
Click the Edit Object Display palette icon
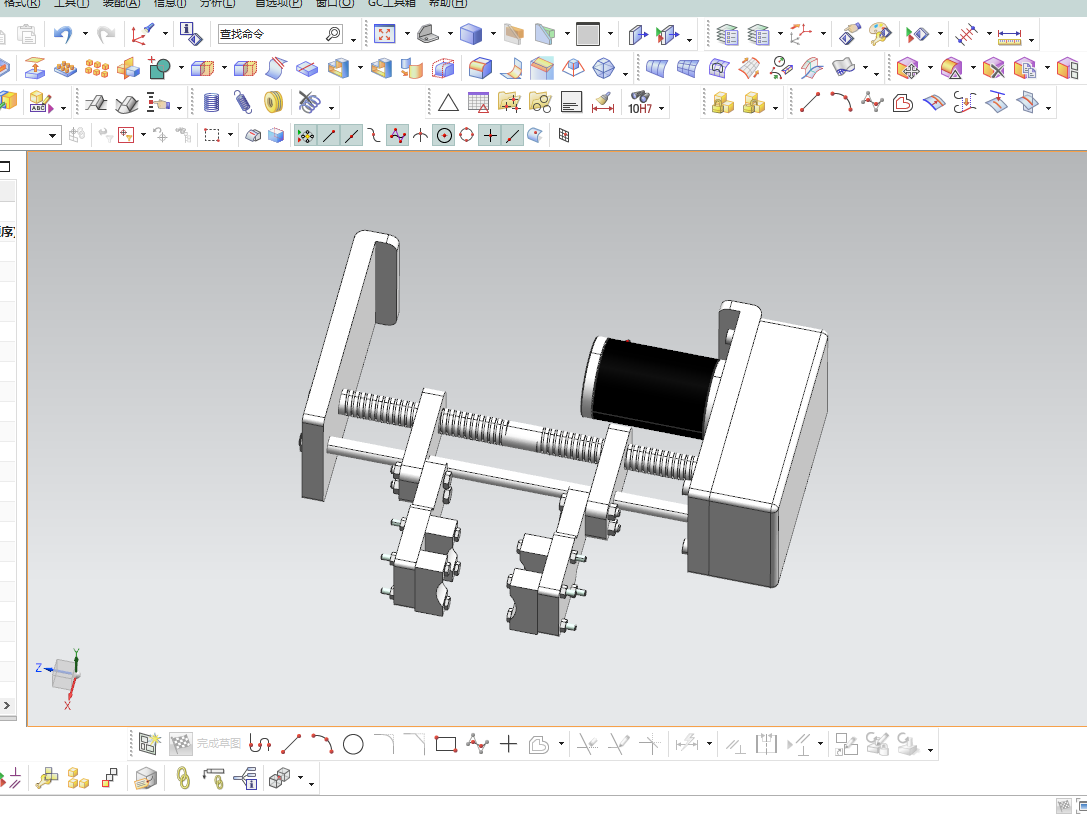pos(880,33)
